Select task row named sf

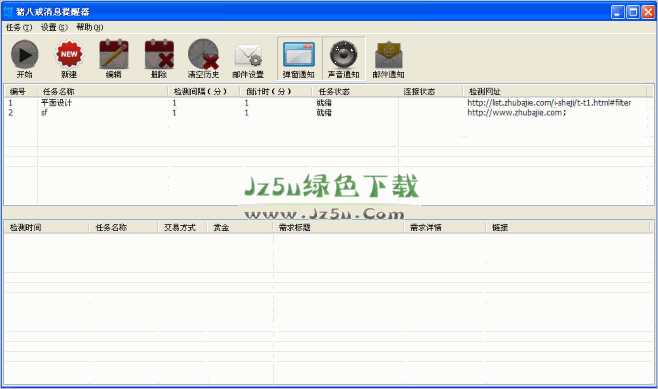tap(328, 113)
